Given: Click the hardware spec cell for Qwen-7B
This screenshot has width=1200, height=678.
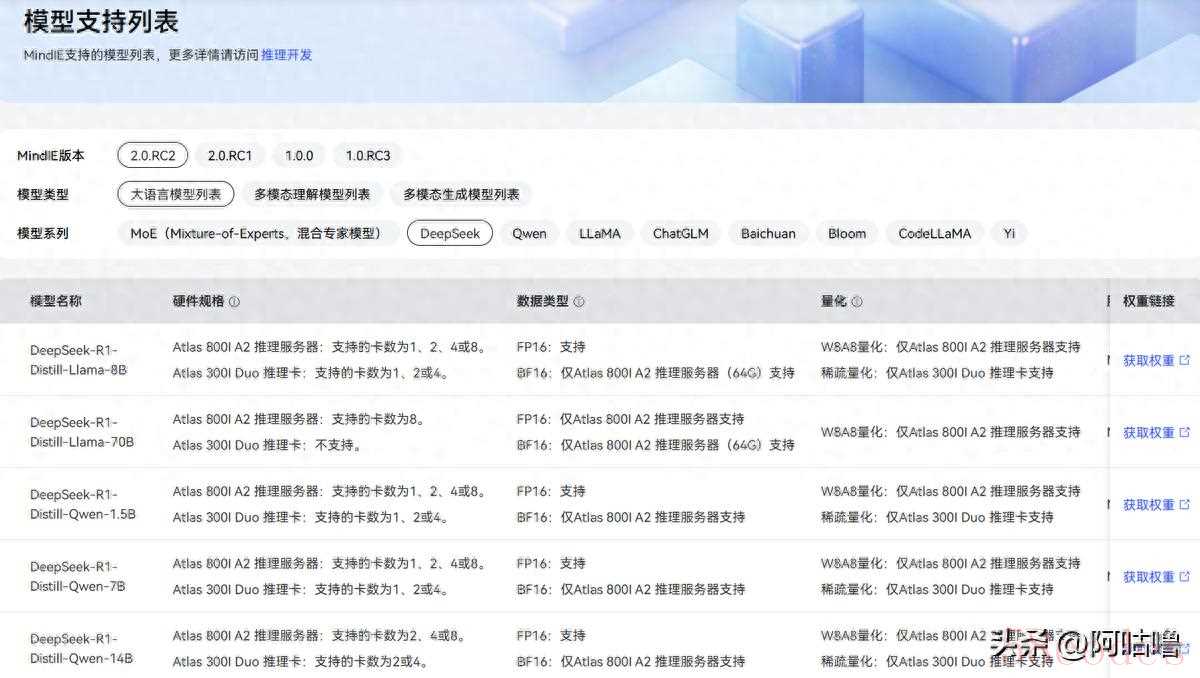Looking at the screenshot, I should coord(330,577).
